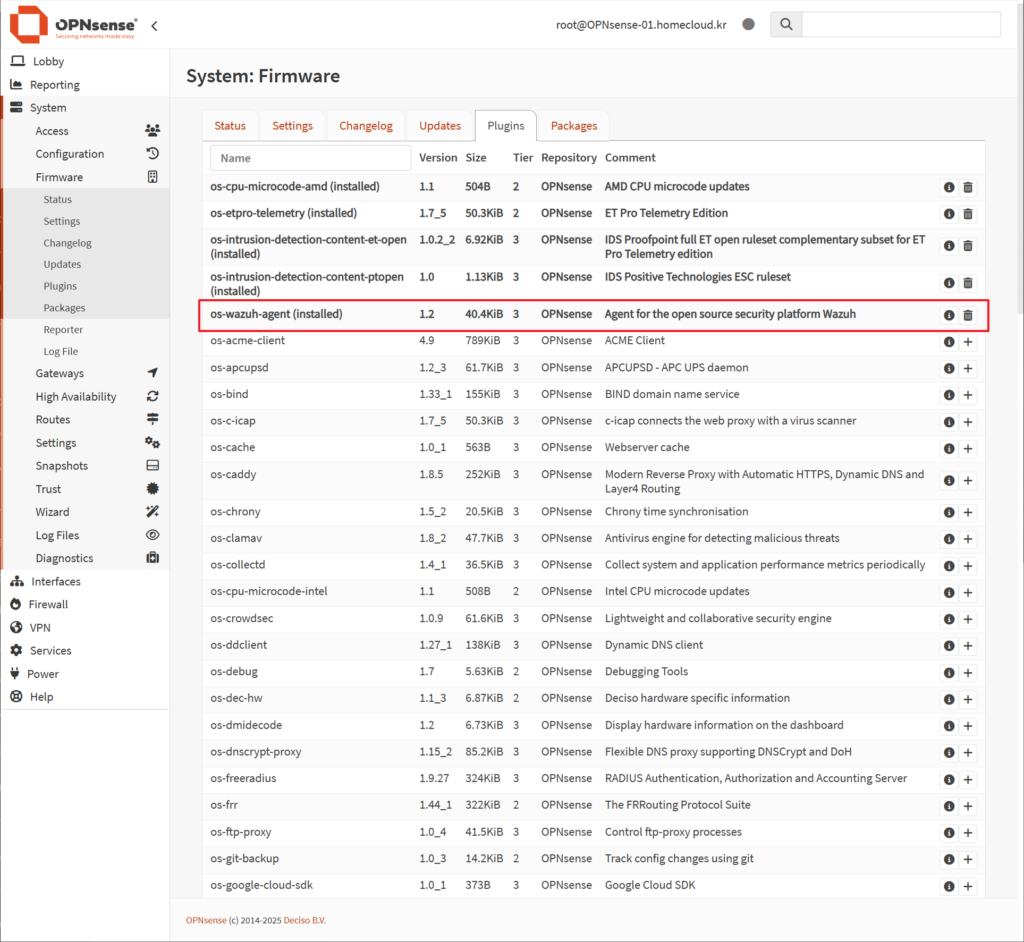1024x942 pixels.
Task: Remove os-cpu-microcode-amd with trash icon
Action: (967, 188)
